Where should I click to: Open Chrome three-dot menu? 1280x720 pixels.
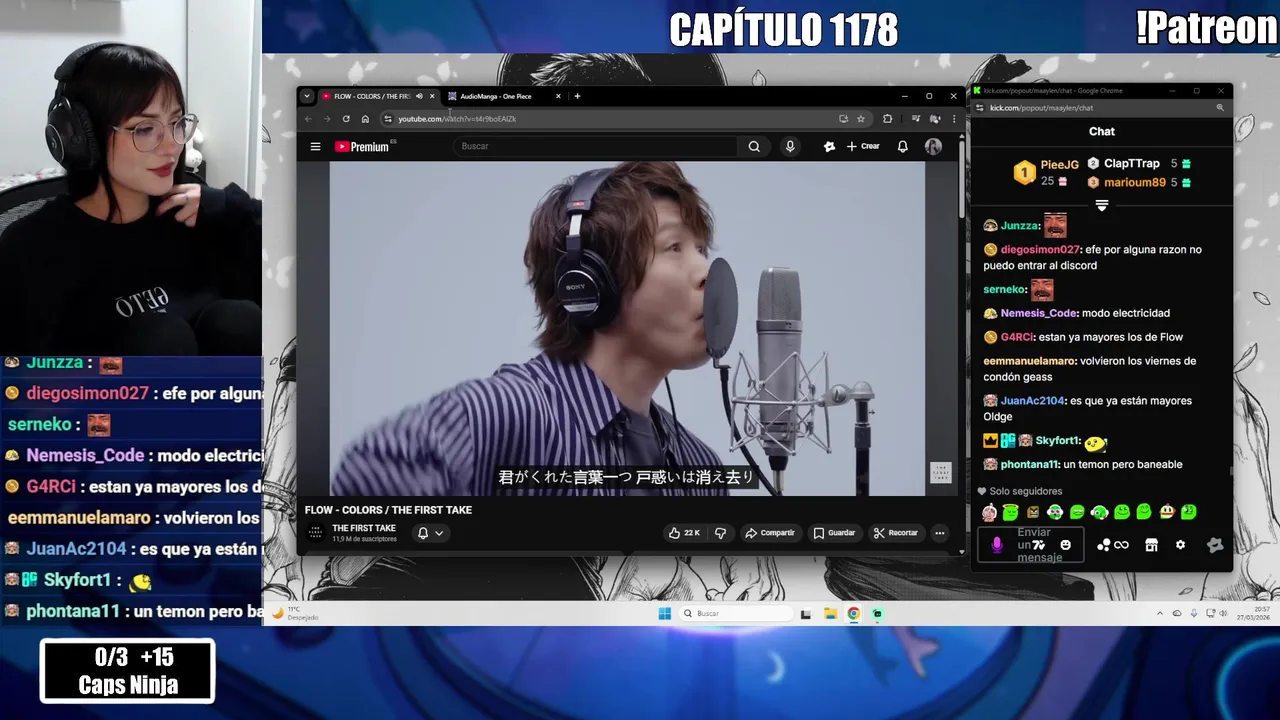coord(954,119)
